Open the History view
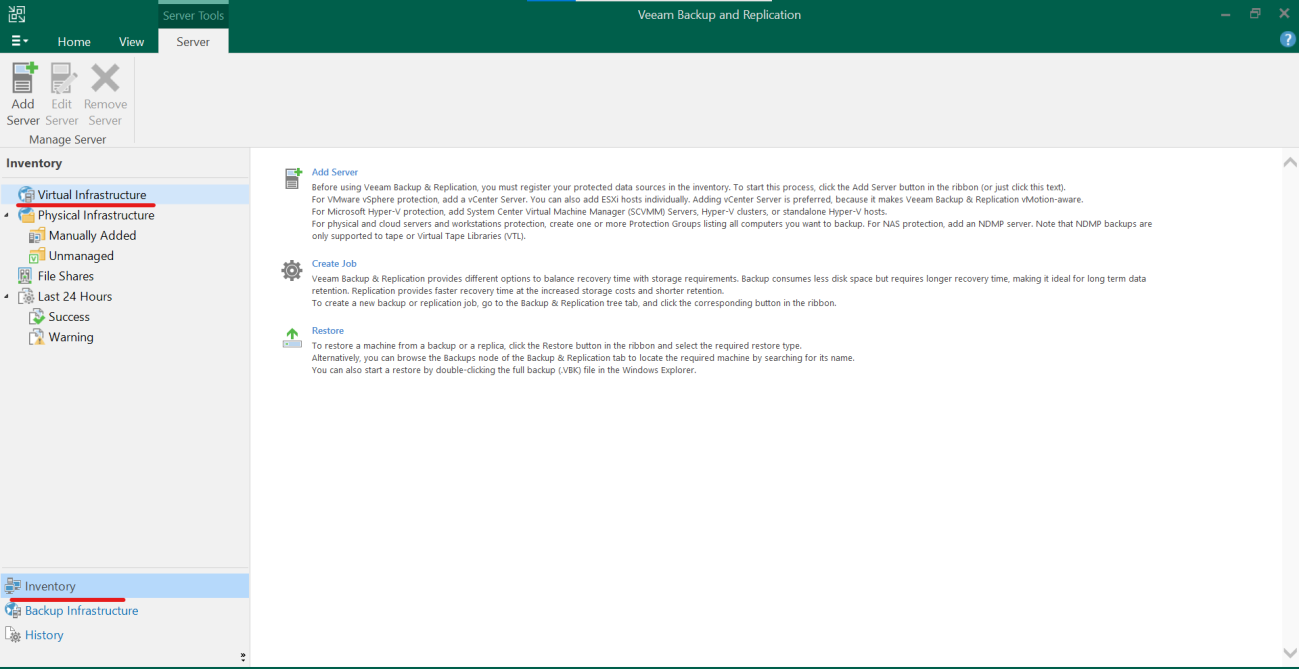Screen dimensions: 1299x669 44,635
